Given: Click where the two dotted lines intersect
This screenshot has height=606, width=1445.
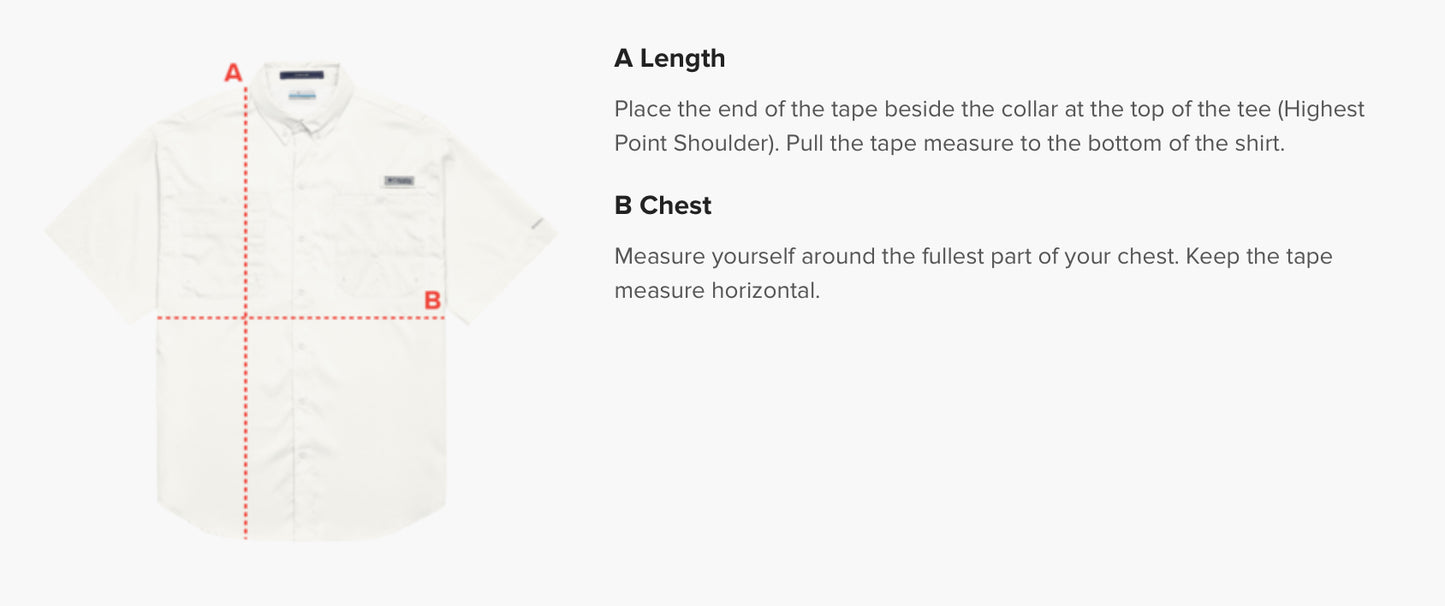Looking at the screenshot, I should pos(246,318).
